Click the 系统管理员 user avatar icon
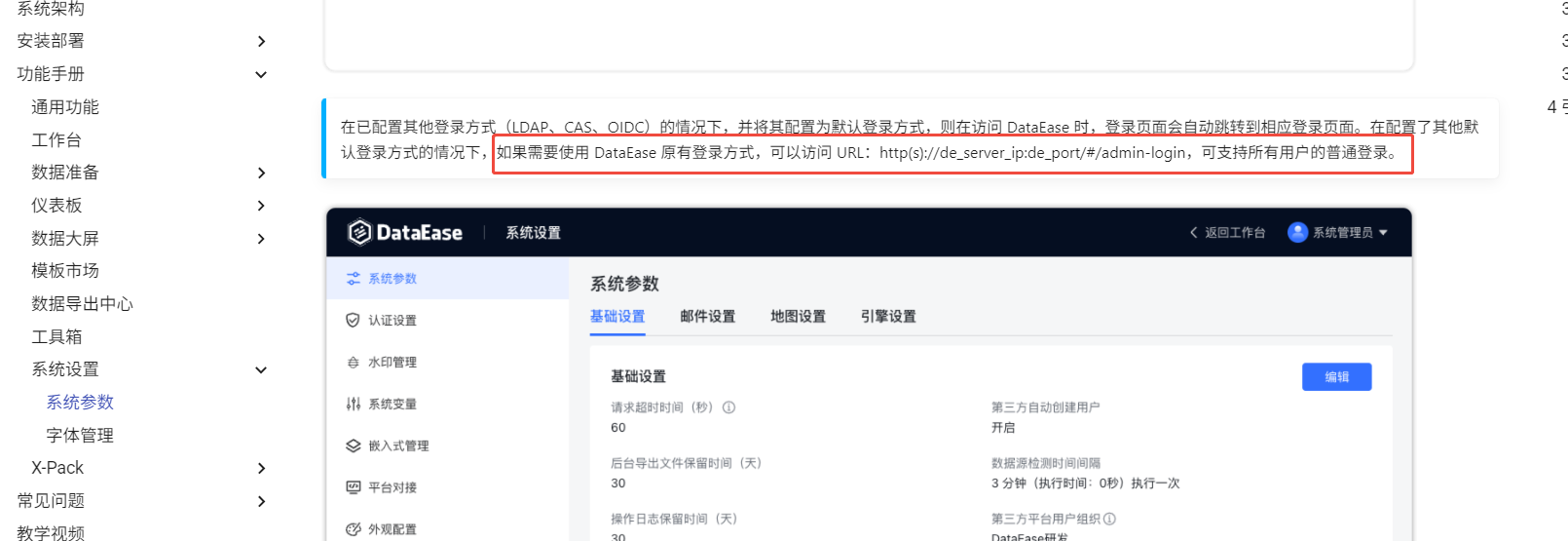 click(x=1297, y=232)
